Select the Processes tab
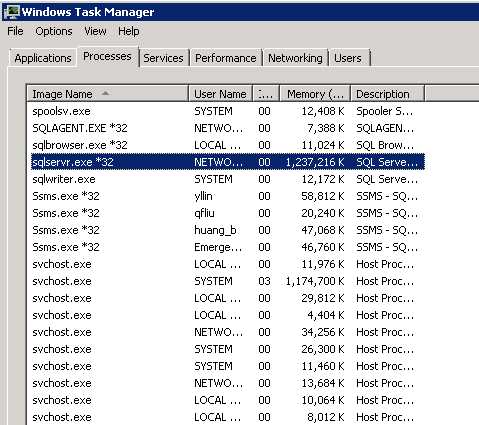The height and width of the screenshot is (425, 479). pyautogui.click(x=107, y=56)
